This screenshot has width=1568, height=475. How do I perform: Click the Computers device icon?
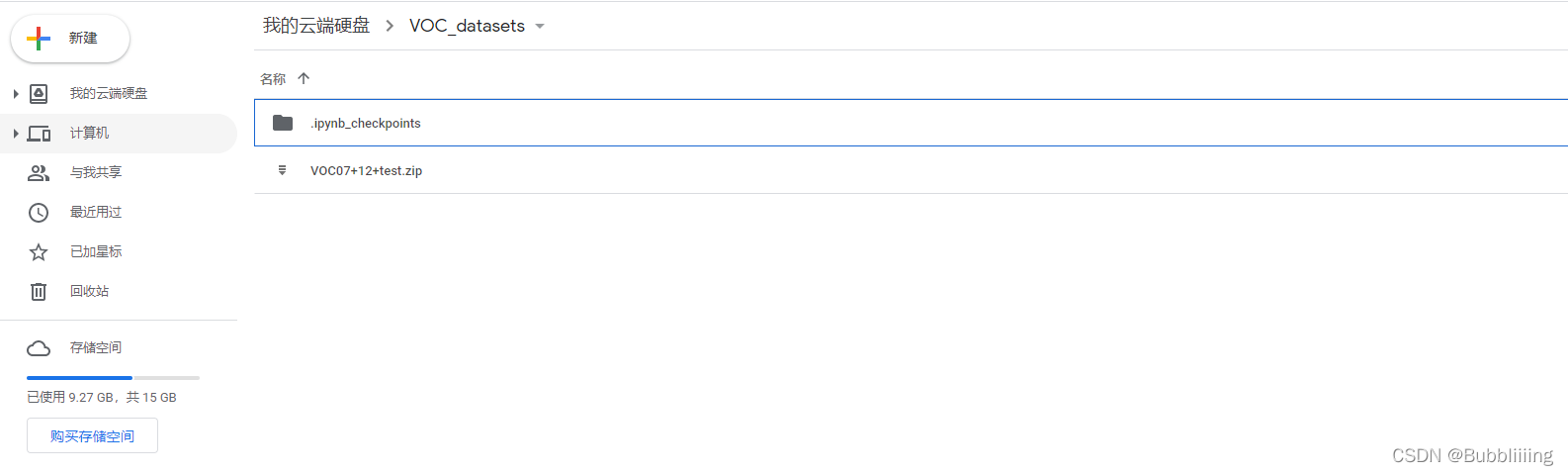(x=39, y=134)
